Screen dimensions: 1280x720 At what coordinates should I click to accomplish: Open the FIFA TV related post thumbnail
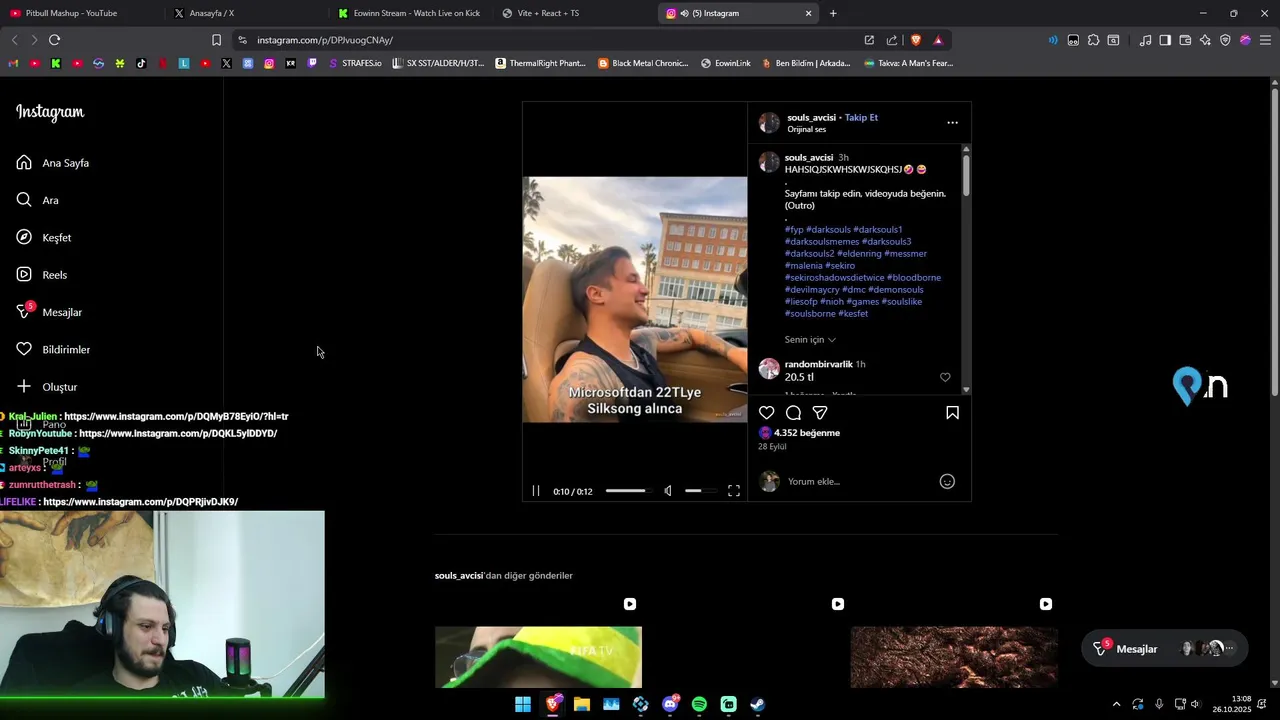[538, 657]
